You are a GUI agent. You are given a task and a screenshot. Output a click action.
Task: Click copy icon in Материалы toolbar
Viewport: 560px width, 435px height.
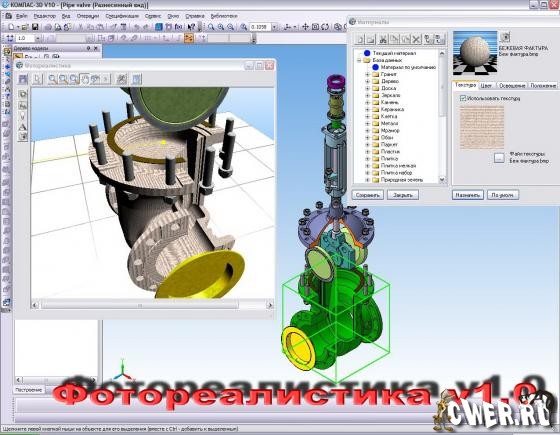point(394,39)
